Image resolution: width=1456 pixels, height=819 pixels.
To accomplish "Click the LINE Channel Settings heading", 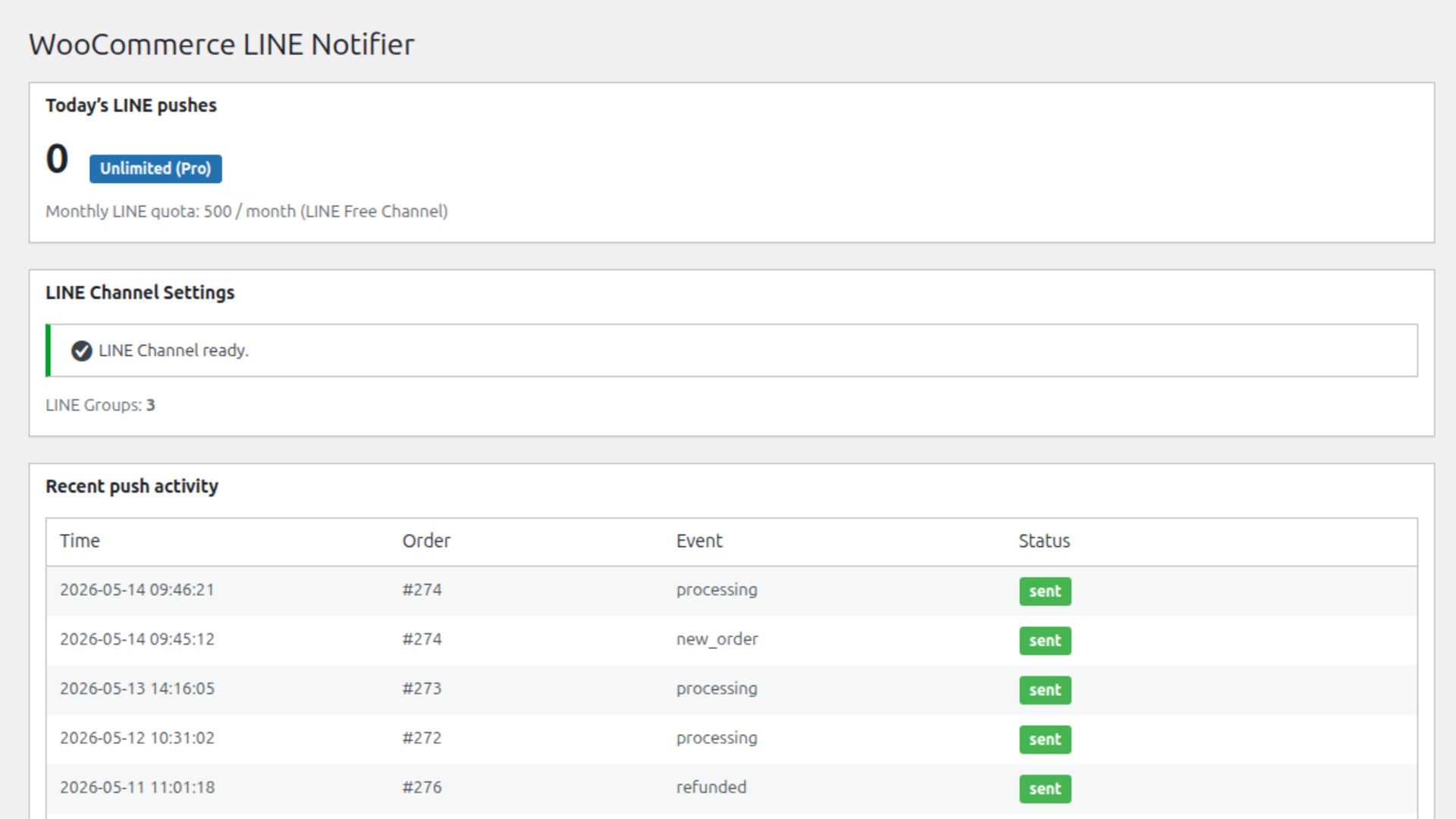I will coord(140,293).
